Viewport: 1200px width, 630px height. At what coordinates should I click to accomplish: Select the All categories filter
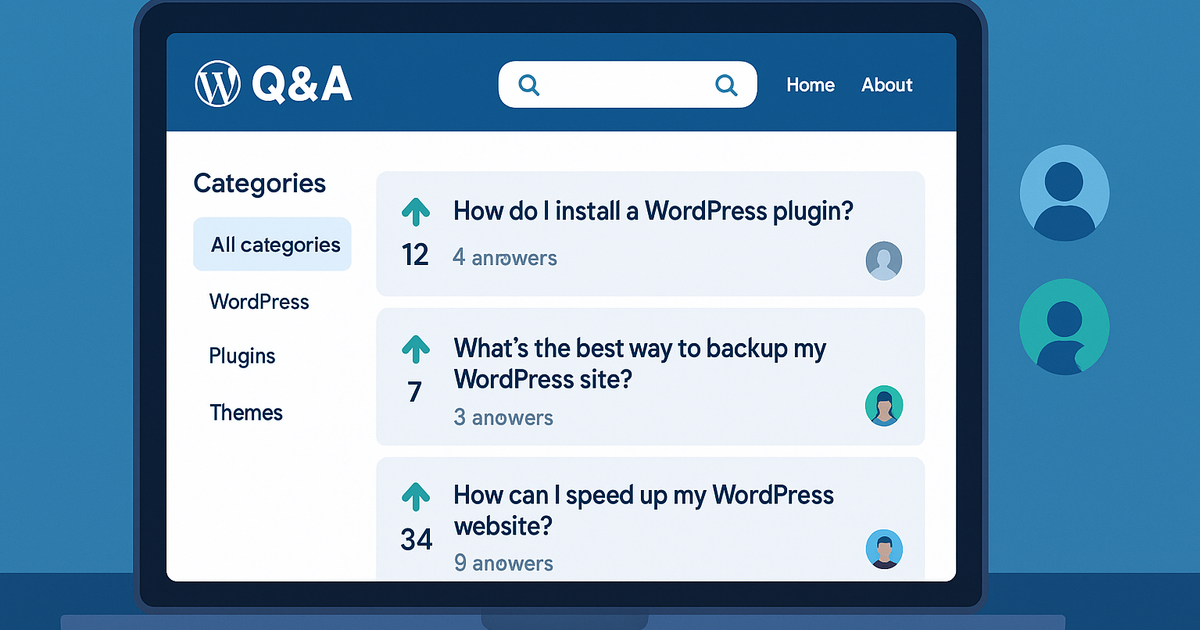pyautogui.click(x=272, y=244)
